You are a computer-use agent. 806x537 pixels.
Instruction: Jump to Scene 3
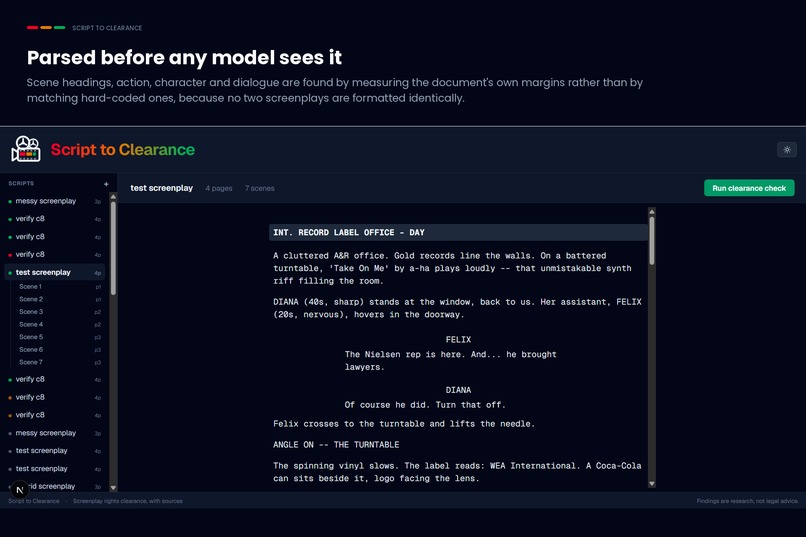[x=59, y=312]
